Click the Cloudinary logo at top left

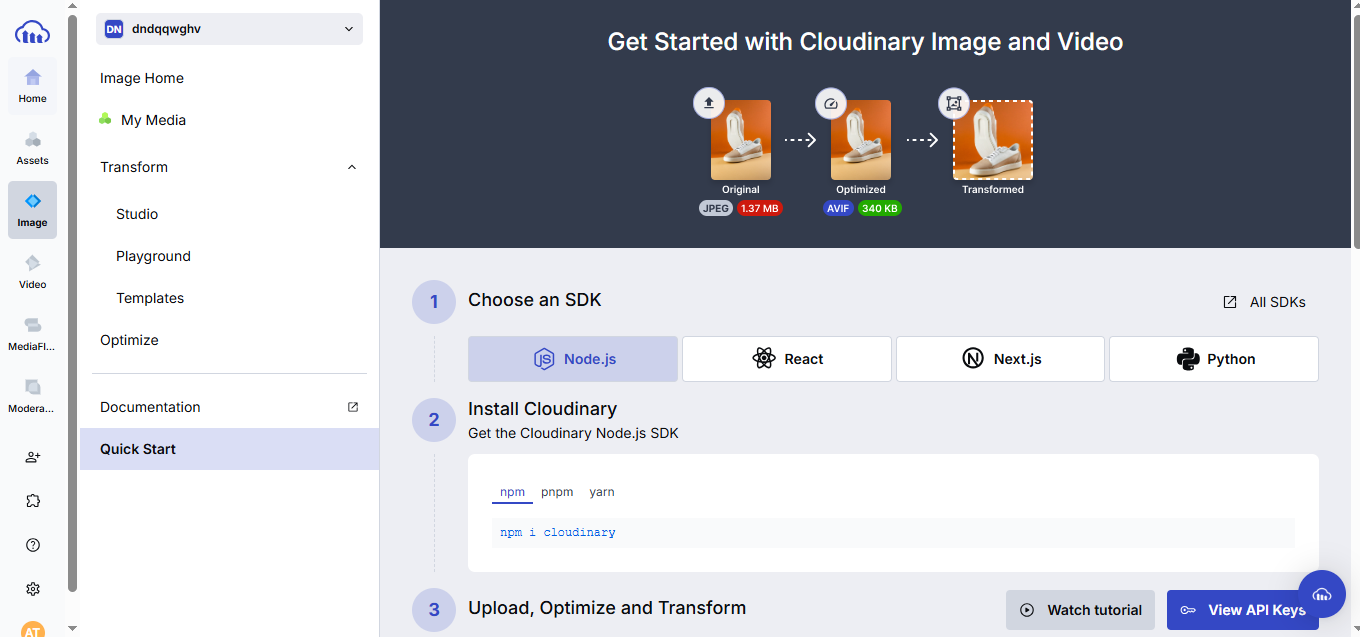click(32, 32)
